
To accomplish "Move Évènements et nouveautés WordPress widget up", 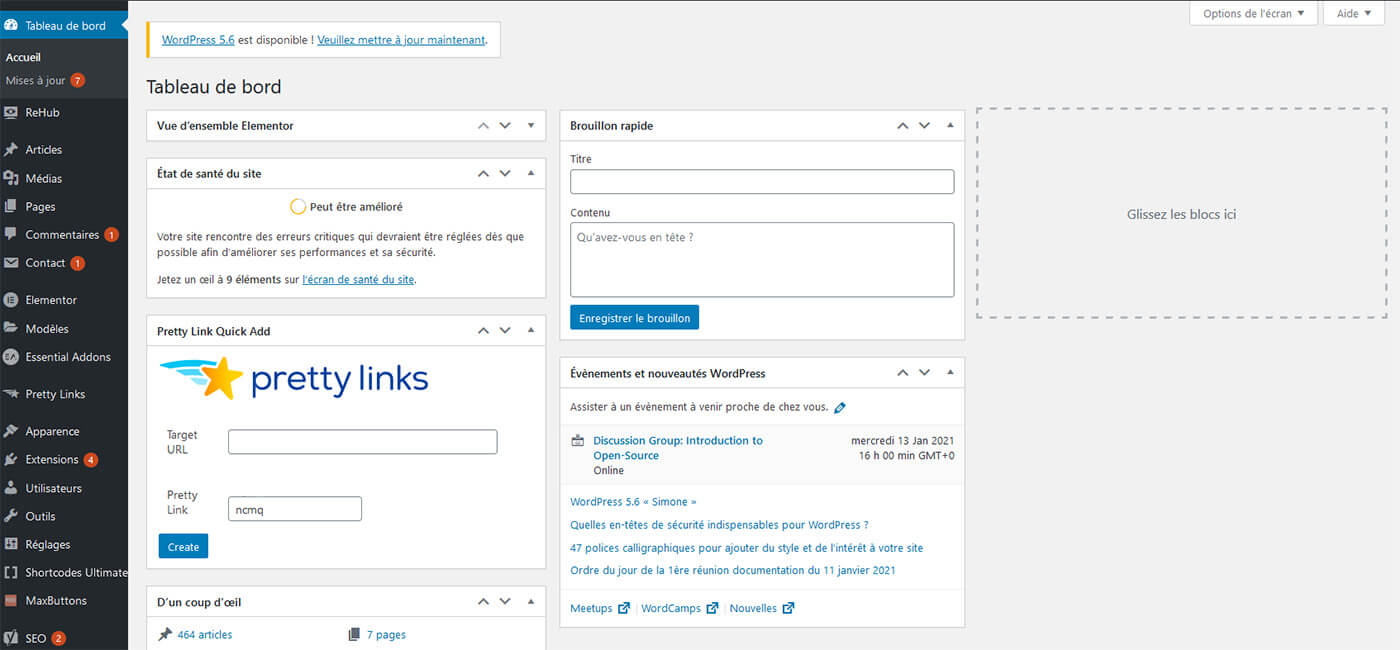I will (x=903, y=373).
